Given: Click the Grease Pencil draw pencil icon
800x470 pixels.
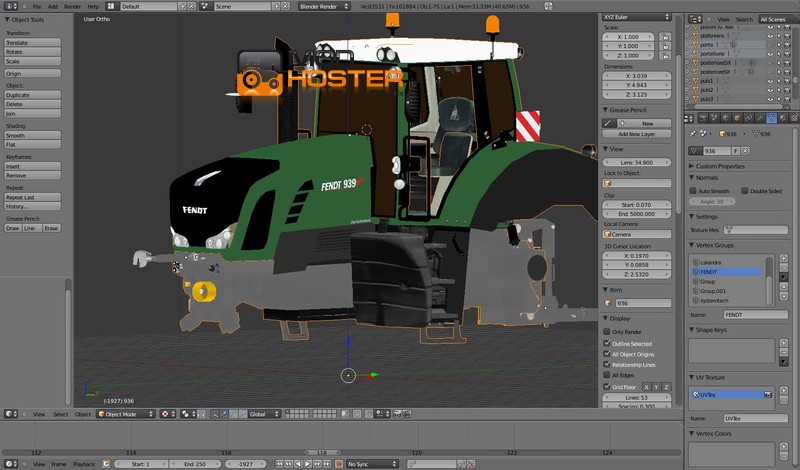Looking at the screenshot, I should (x=608, y=123).
